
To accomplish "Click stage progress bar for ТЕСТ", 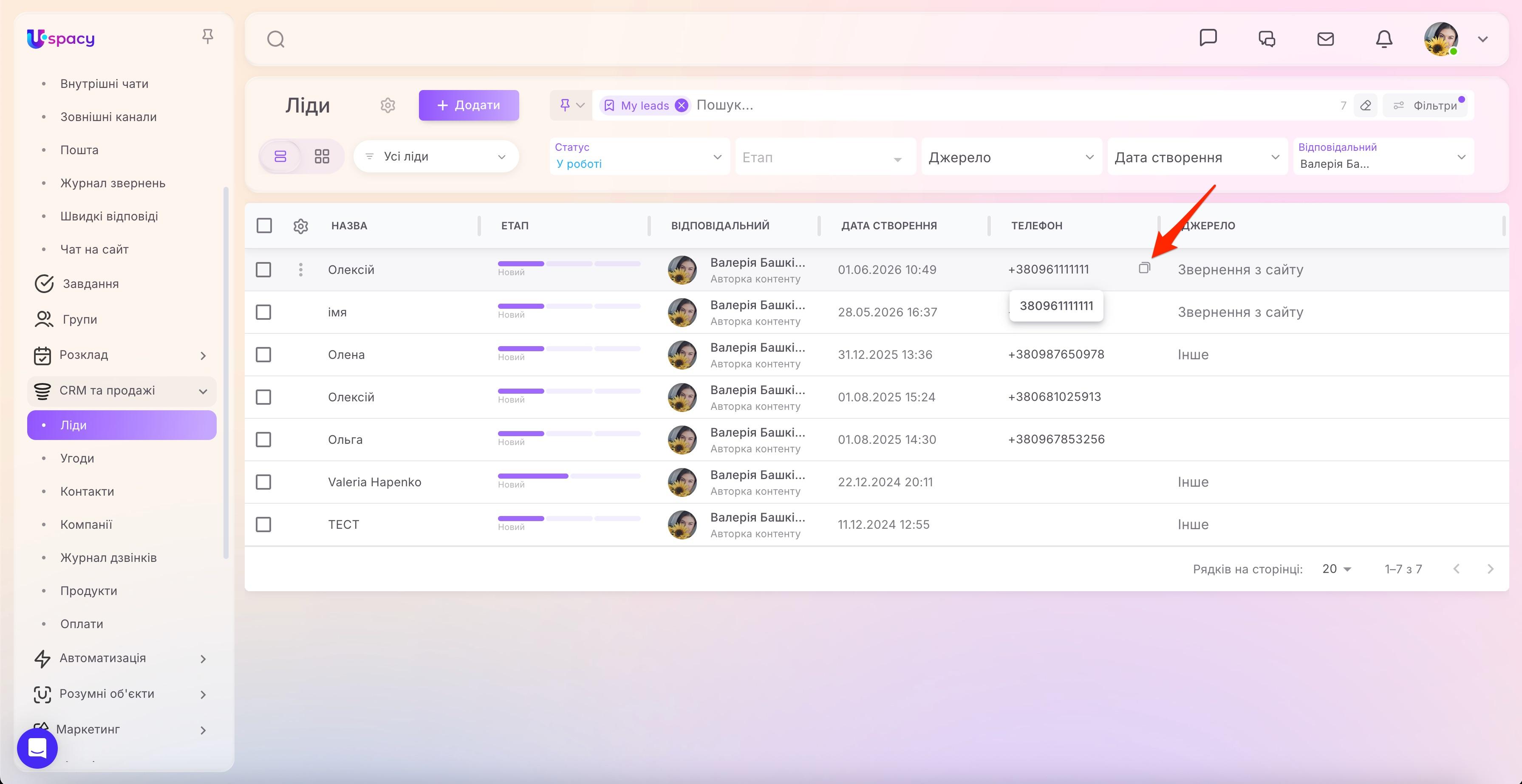I will (569, 519).
